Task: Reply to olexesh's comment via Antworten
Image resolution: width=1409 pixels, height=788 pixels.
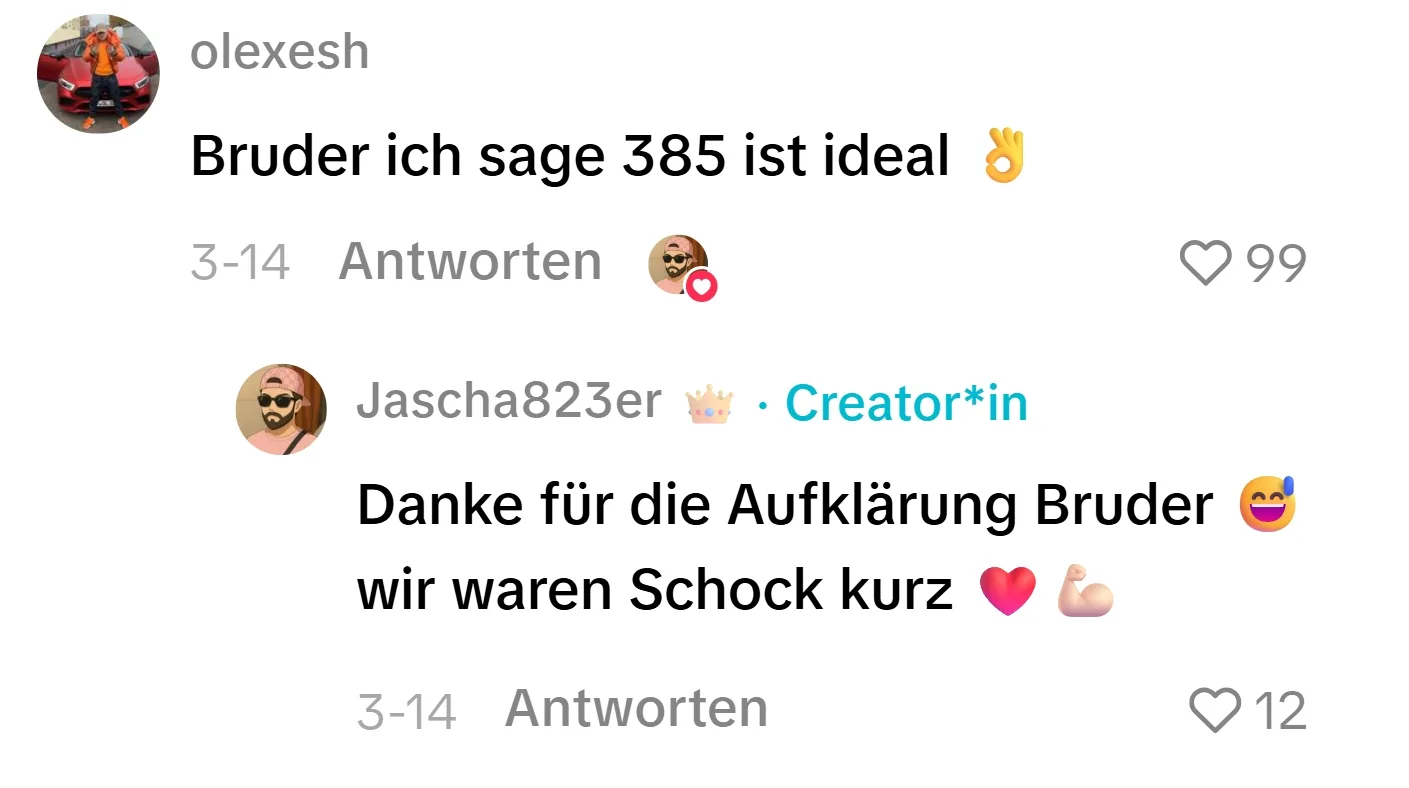Action: (470, 263)
